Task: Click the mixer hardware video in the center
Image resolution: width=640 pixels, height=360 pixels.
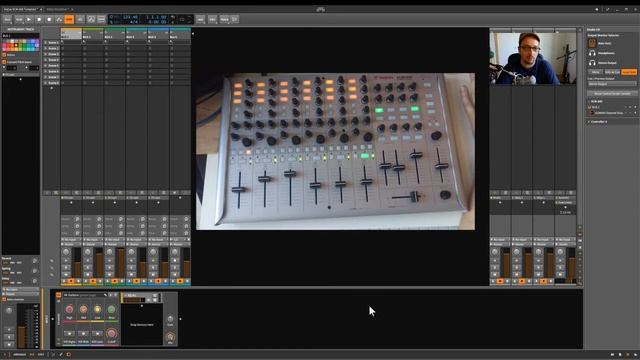Action: click(x=335, y=151)
